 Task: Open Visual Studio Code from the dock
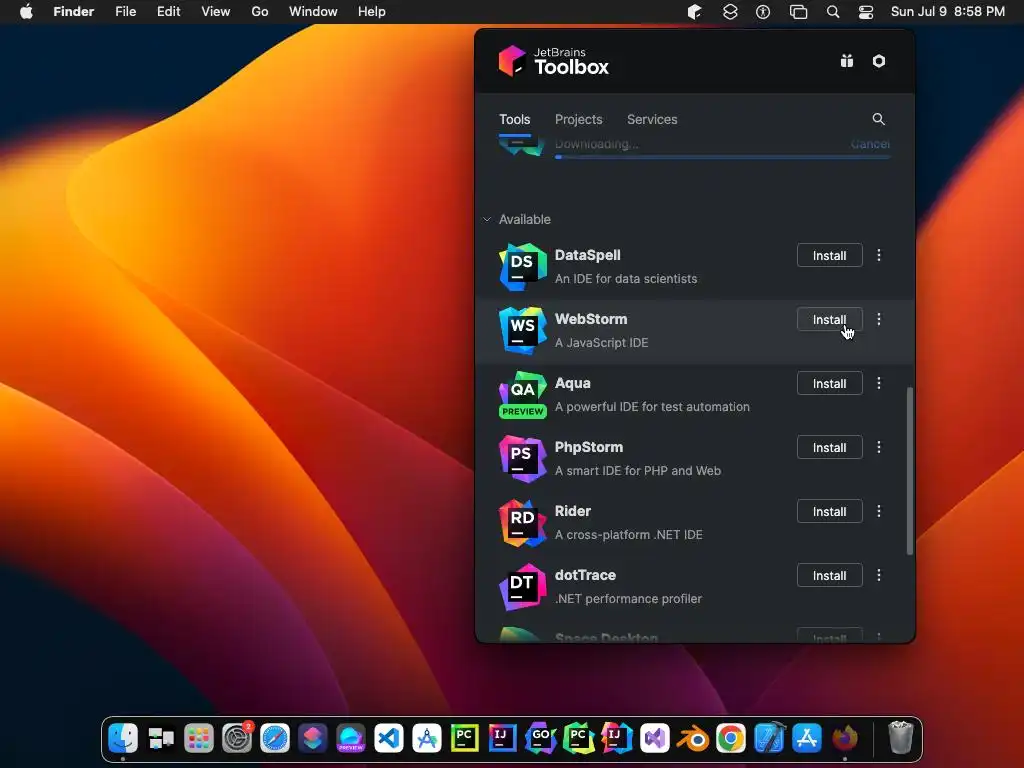point(389,739)
